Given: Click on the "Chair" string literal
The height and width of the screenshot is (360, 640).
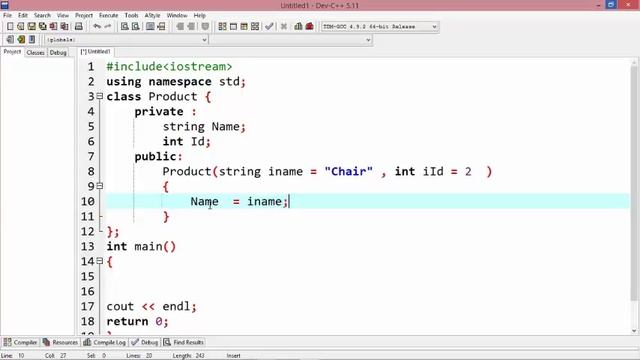Looking at the screenshot, I should coord(349,171).
